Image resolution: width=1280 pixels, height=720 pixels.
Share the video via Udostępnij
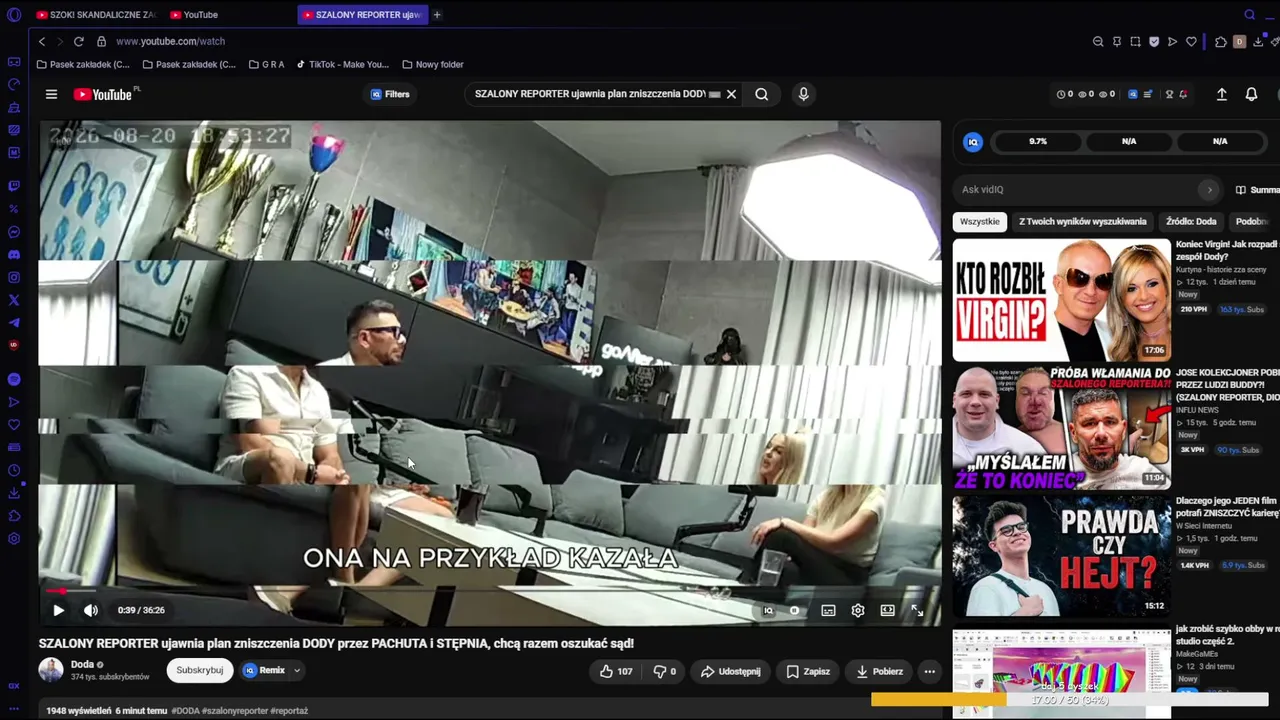pyautogui.click(x=731, y=671)
